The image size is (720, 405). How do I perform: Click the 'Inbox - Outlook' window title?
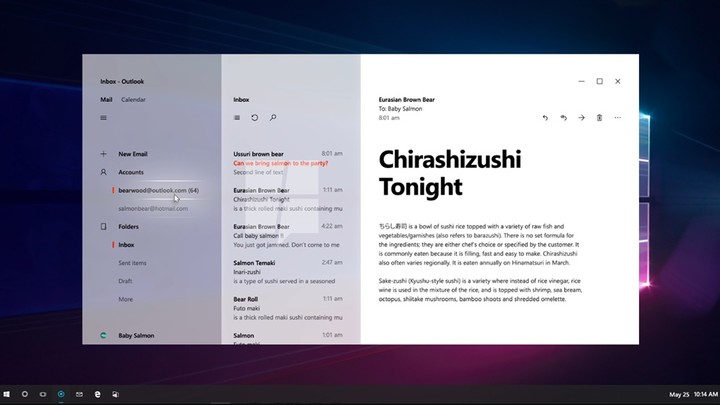pos(122,81)
